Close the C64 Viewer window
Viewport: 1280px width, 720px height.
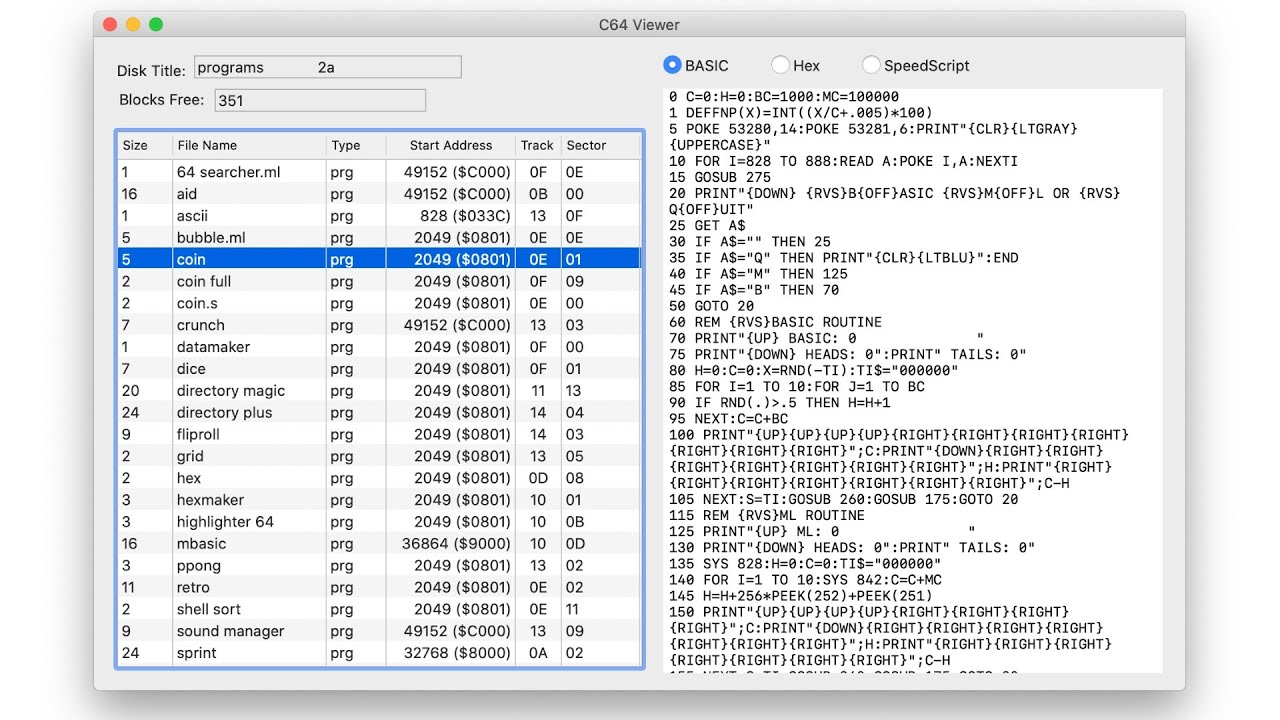(110, 24)
